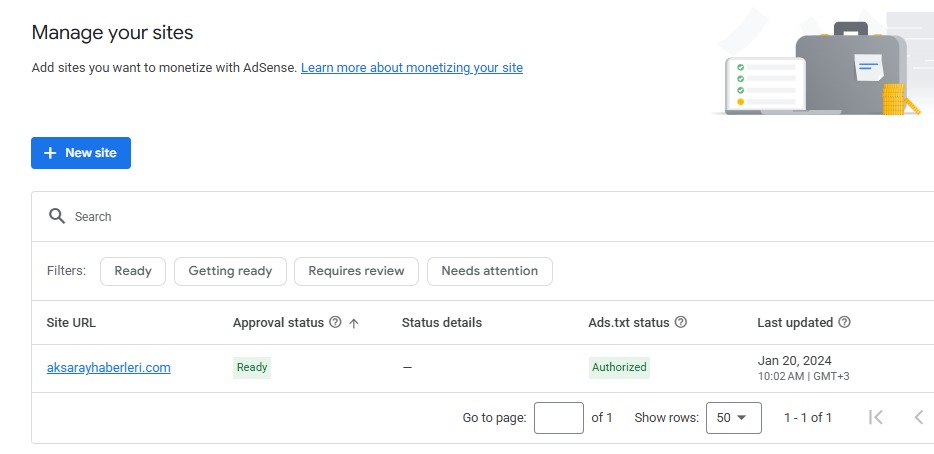This screenshot has width=934, height=454.
Task: Click the Last updated help icon
Action: [x=844, y=323]
